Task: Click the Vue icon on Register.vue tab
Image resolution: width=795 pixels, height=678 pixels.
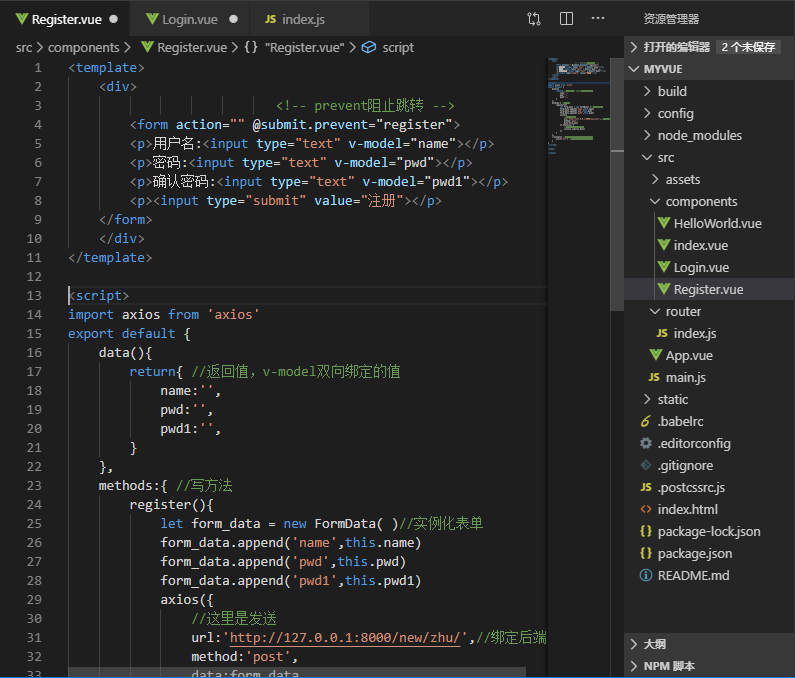Action: coord(21,19)
